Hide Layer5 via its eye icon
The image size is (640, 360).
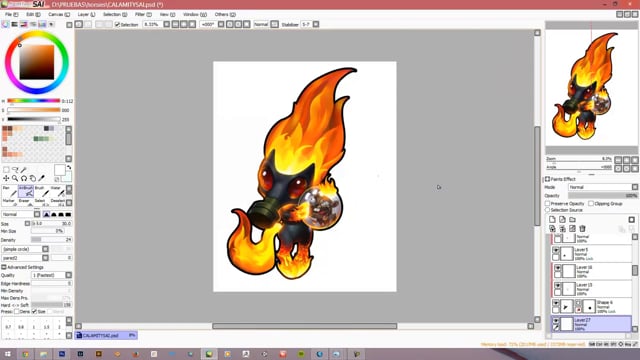click(x=556, y=250)
